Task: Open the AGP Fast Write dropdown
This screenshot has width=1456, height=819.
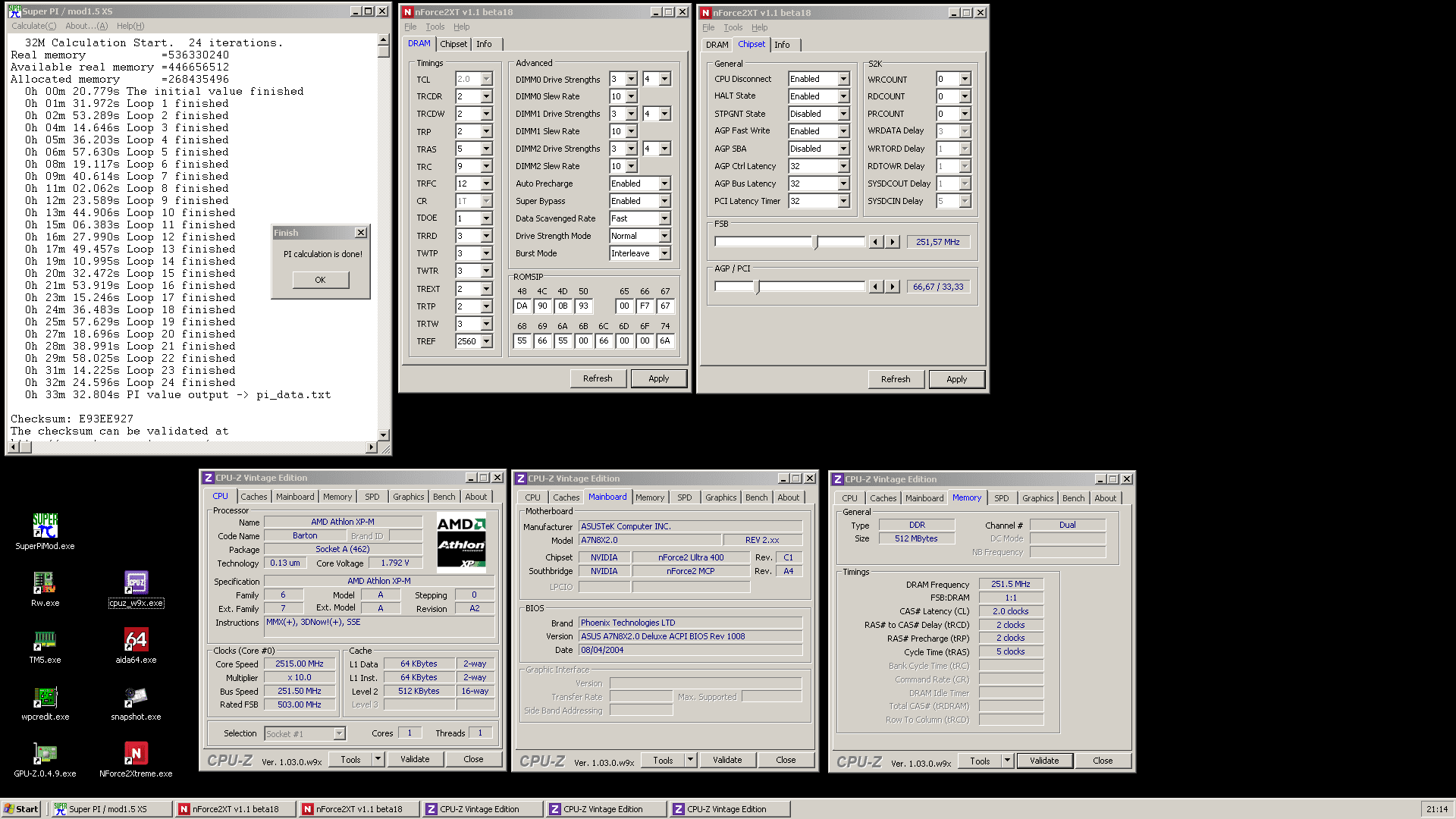Action: [843, 131]
